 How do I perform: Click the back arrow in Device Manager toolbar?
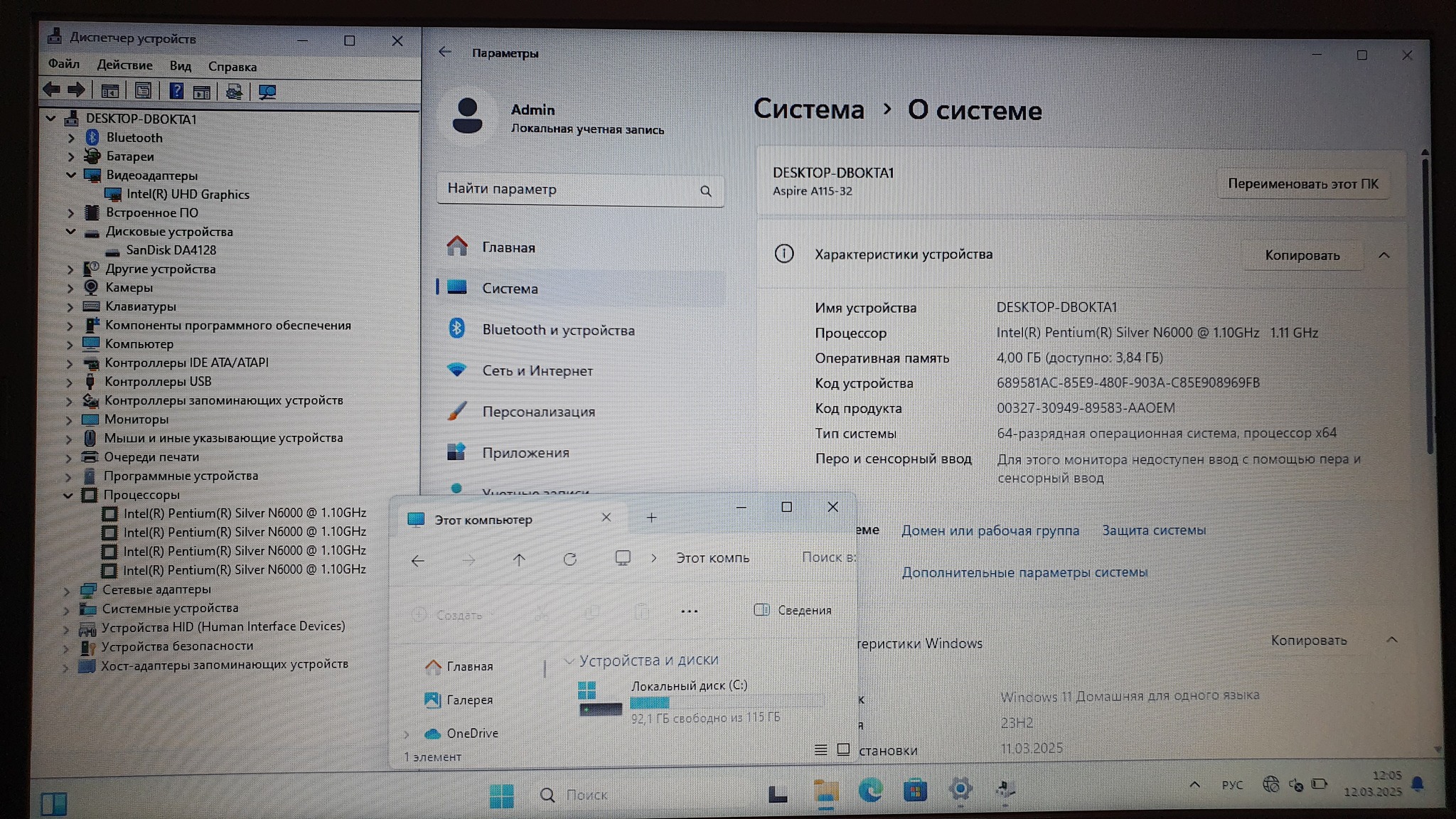pos(51,90)
